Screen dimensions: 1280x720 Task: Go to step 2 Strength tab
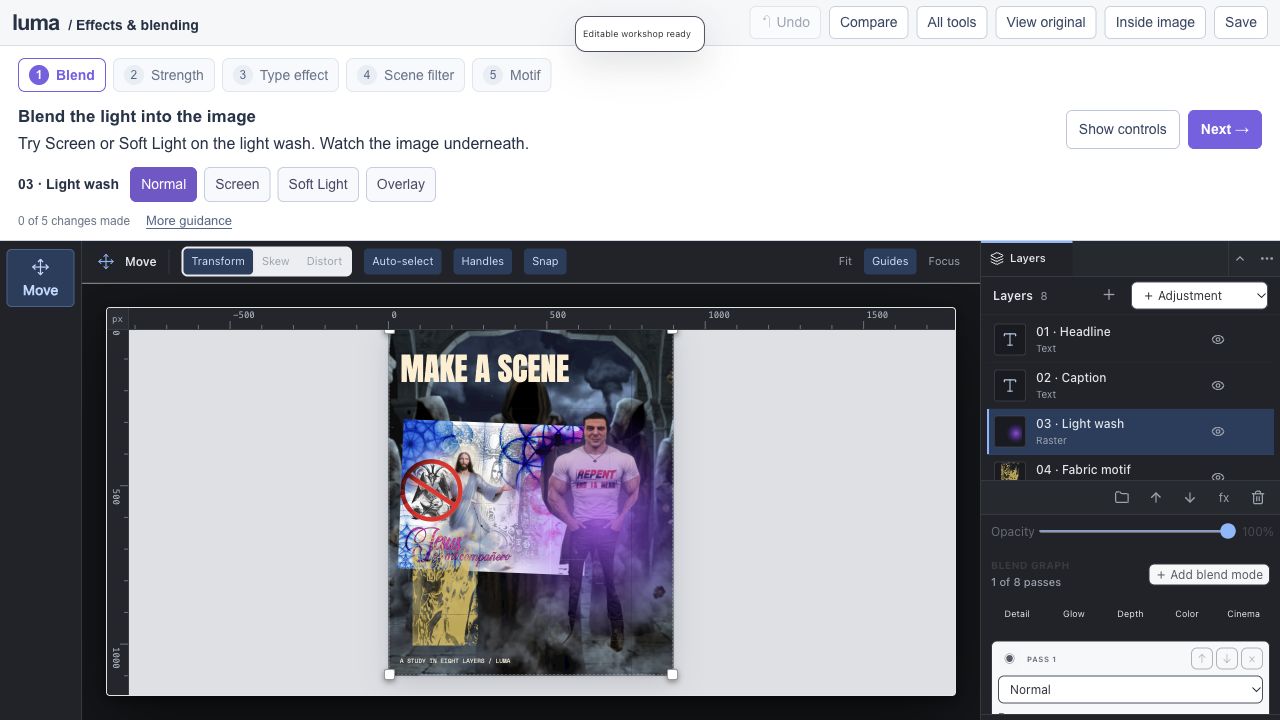pos(164,75)
